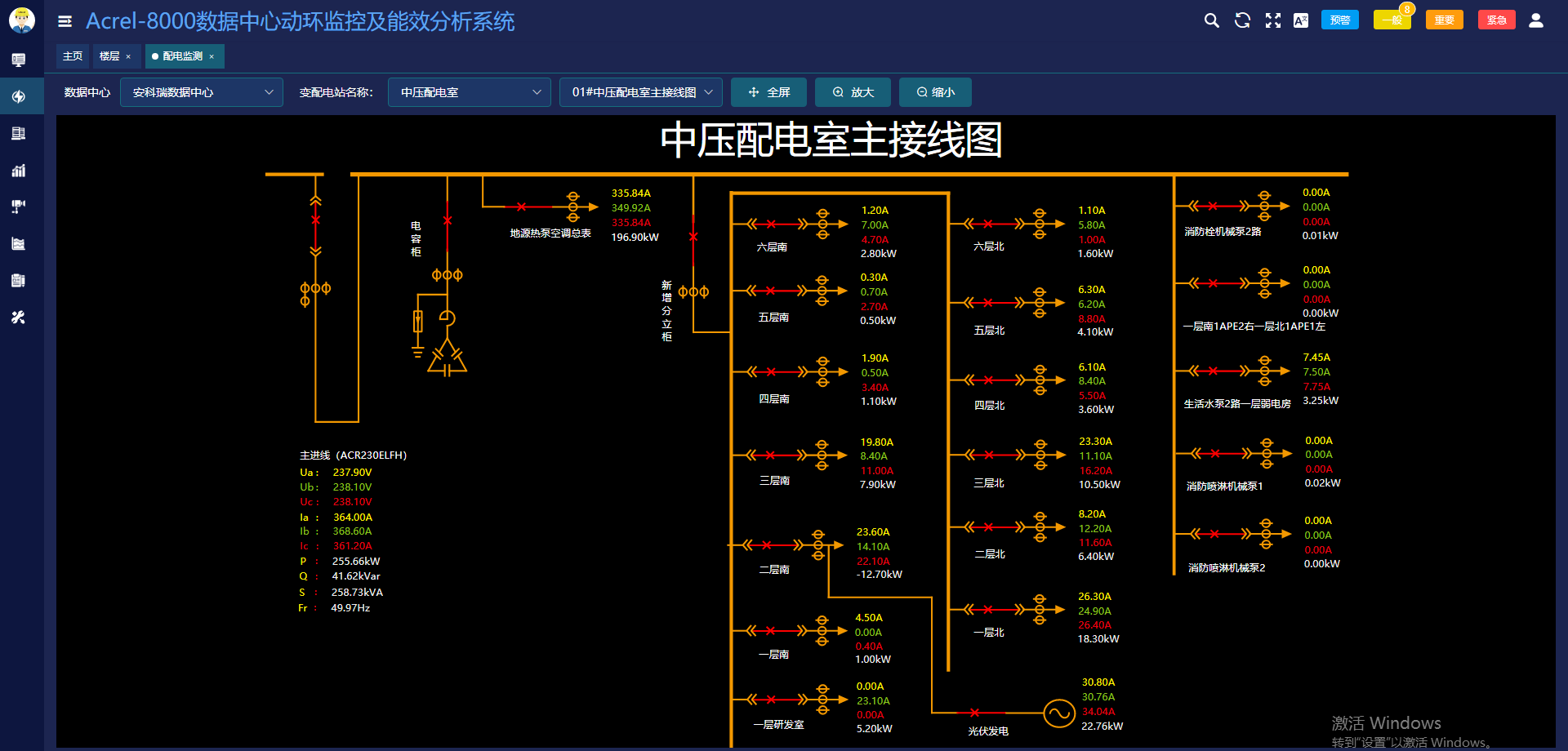The image size is (1568, 751).
Task: Open the report document sidebar icon
Action: [18, 280]
